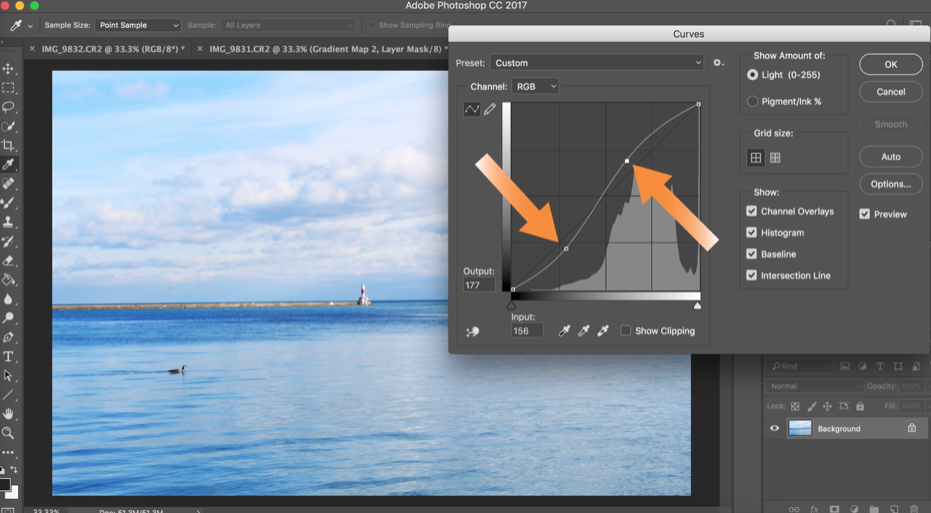Uncheck the Histogram checkbox
Viewport: 931px width, 513px height.
752,233
